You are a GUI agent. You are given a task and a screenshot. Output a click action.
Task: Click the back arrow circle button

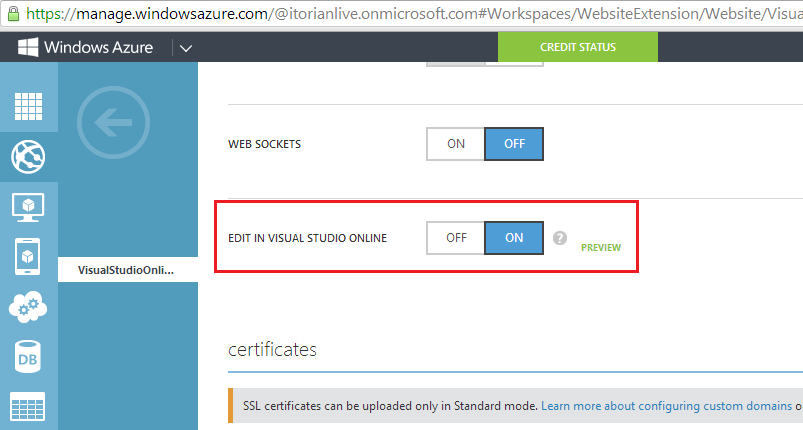(113, 122)
